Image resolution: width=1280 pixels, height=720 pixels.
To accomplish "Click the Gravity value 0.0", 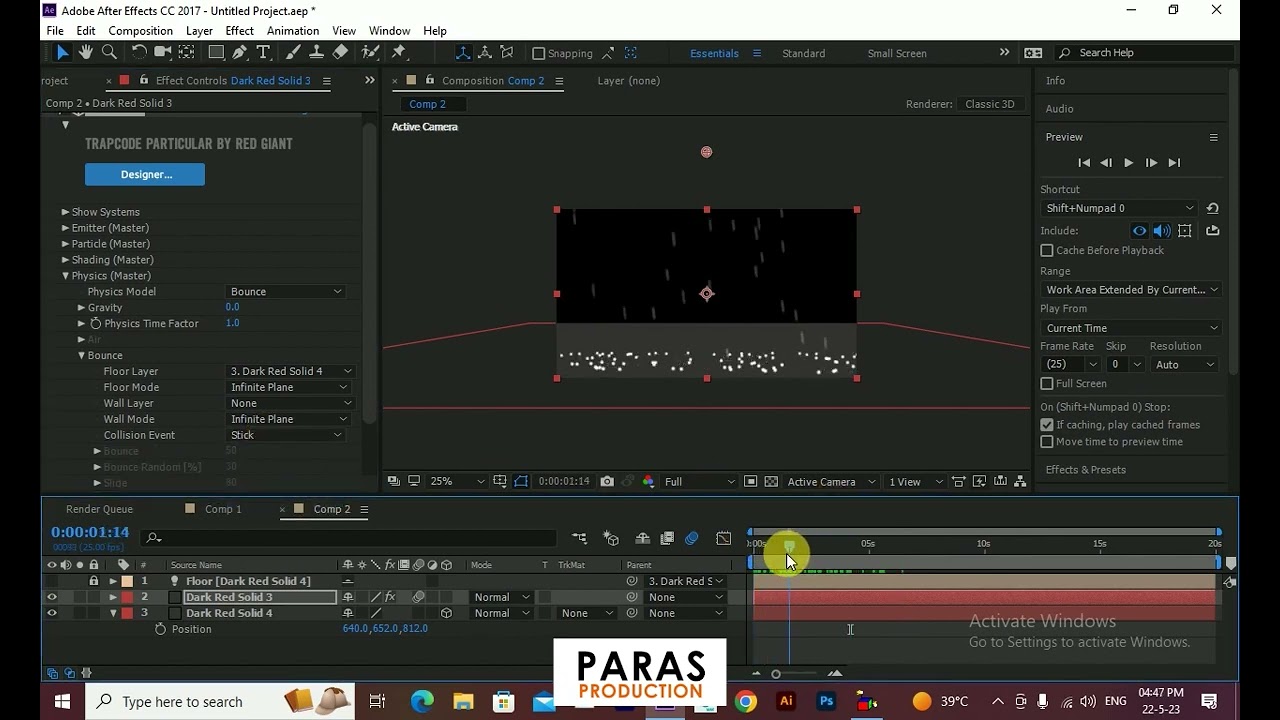I will tap(232, 307).
